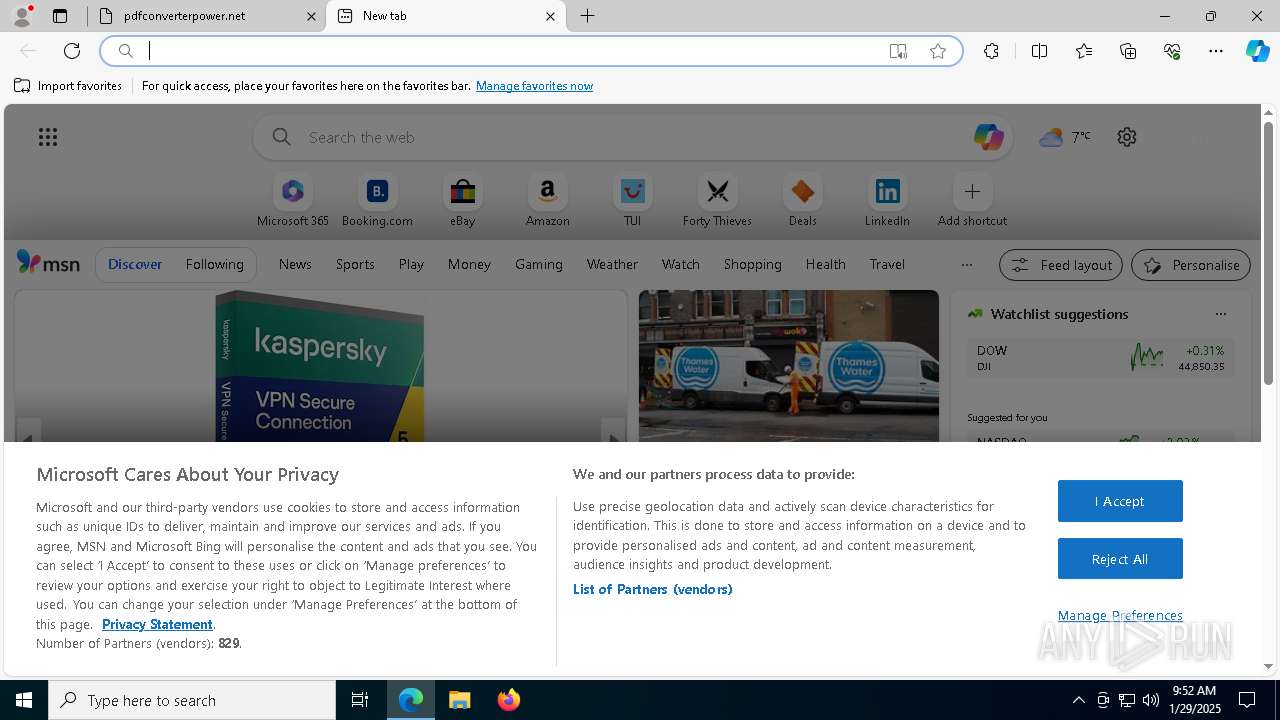Open the Privacy Statement link
Screen dimensions: 1280x720
pyautogui.click(x=157, y=624)
